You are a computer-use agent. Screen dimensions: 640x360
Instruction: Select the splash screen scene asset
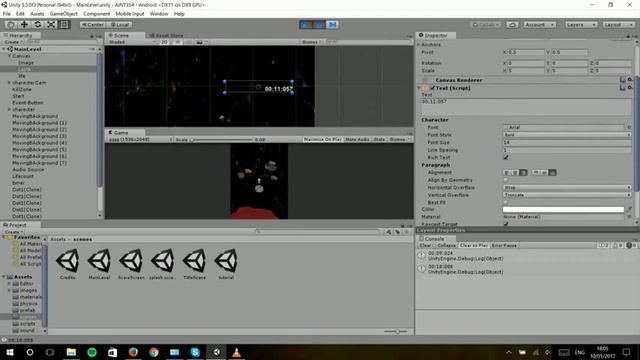(x=162, y=263)
